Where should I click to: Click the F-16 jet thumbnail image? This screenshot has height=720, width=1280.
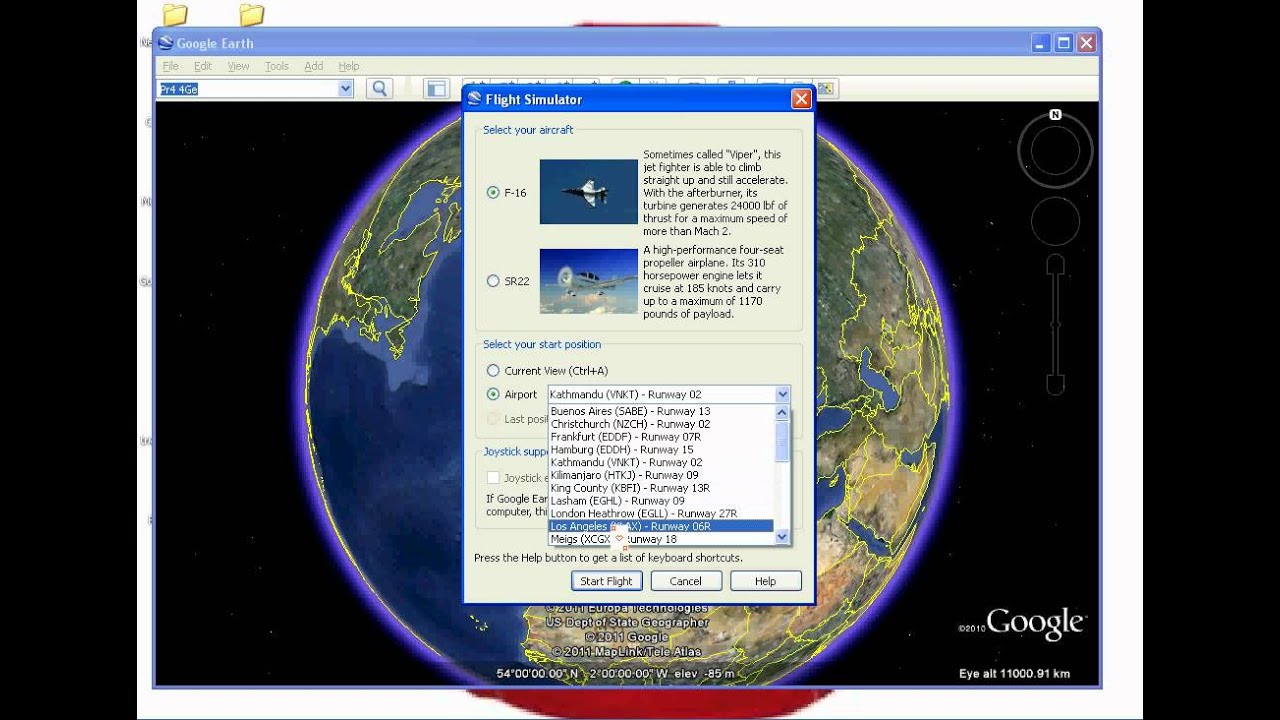(588, 192)
